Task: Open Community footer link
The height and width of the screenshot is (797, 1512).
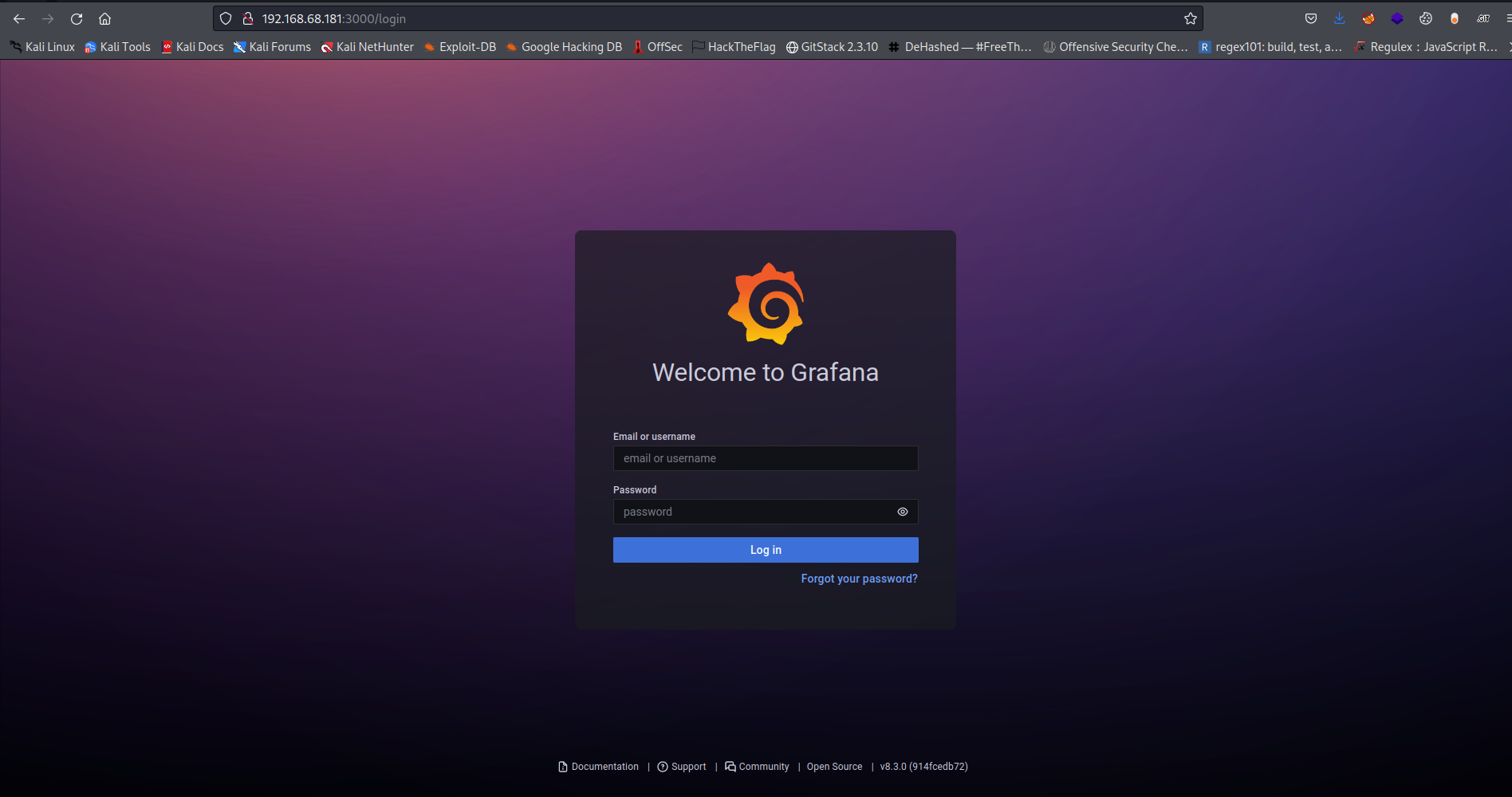Action: 757,767
